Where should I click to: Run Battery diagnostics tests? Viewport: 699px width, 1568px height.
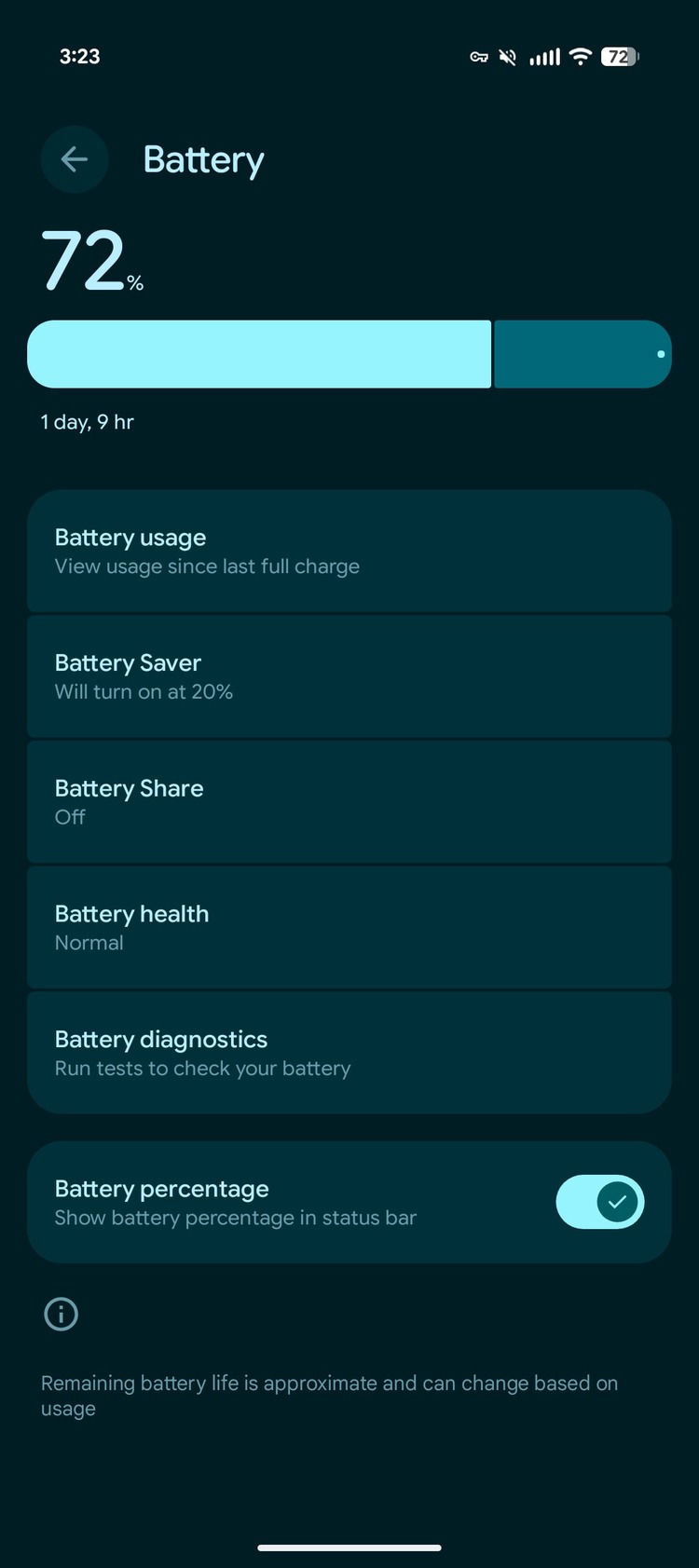[349, 1053]
